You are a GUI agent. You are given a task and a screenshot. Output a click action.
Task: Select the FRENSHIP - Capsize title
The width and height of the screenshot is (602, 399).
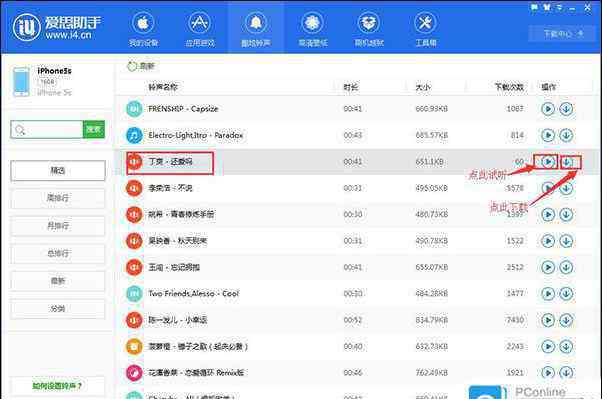(183, 109)
